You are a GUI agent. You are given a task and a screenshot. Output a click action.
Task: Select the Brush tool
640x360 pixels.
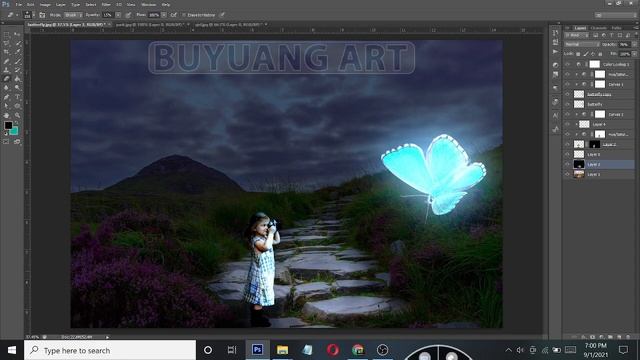[x=17, y=61]
